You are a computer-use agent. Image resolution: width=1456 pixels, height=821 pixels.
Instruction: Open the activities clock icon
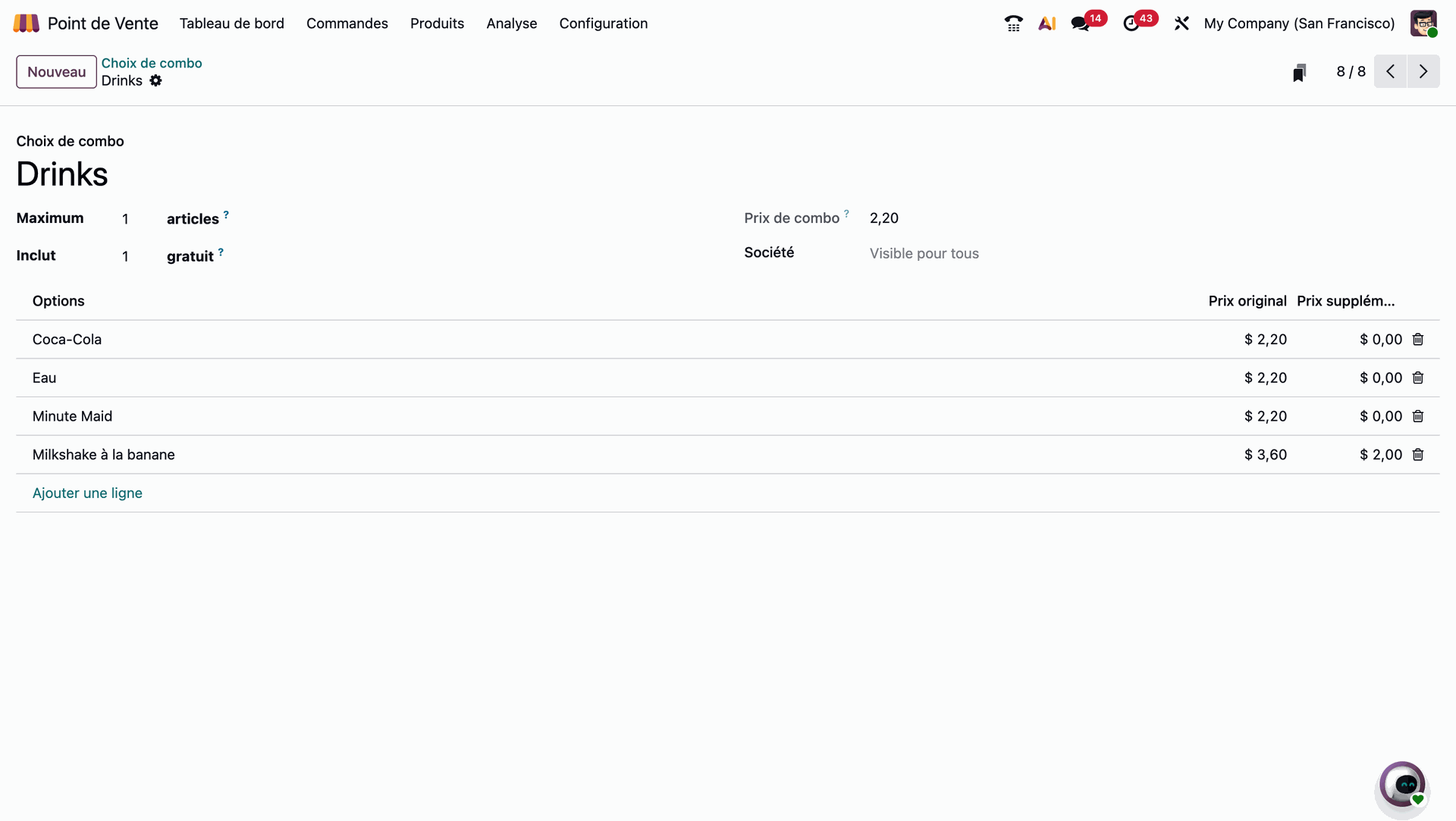(x=1131, y=24)
